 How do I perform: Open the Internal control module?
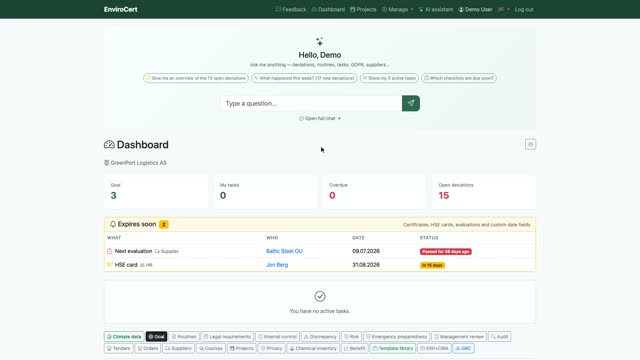point(278,337)
